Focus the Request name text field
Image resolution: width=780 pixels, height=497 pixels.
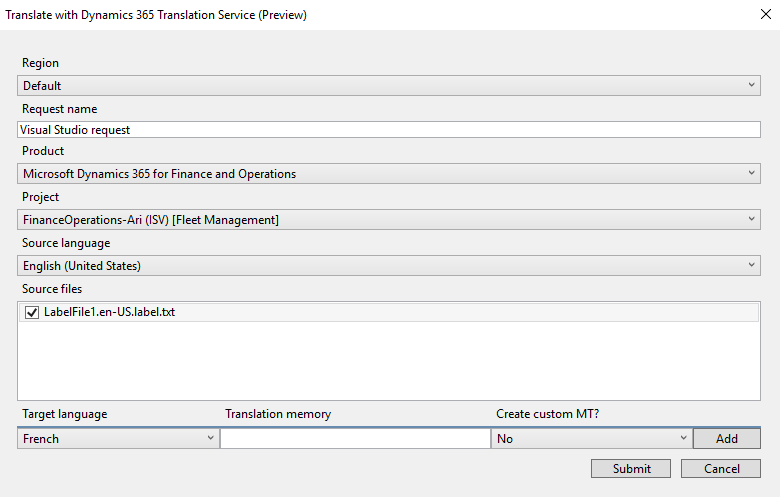389,130
